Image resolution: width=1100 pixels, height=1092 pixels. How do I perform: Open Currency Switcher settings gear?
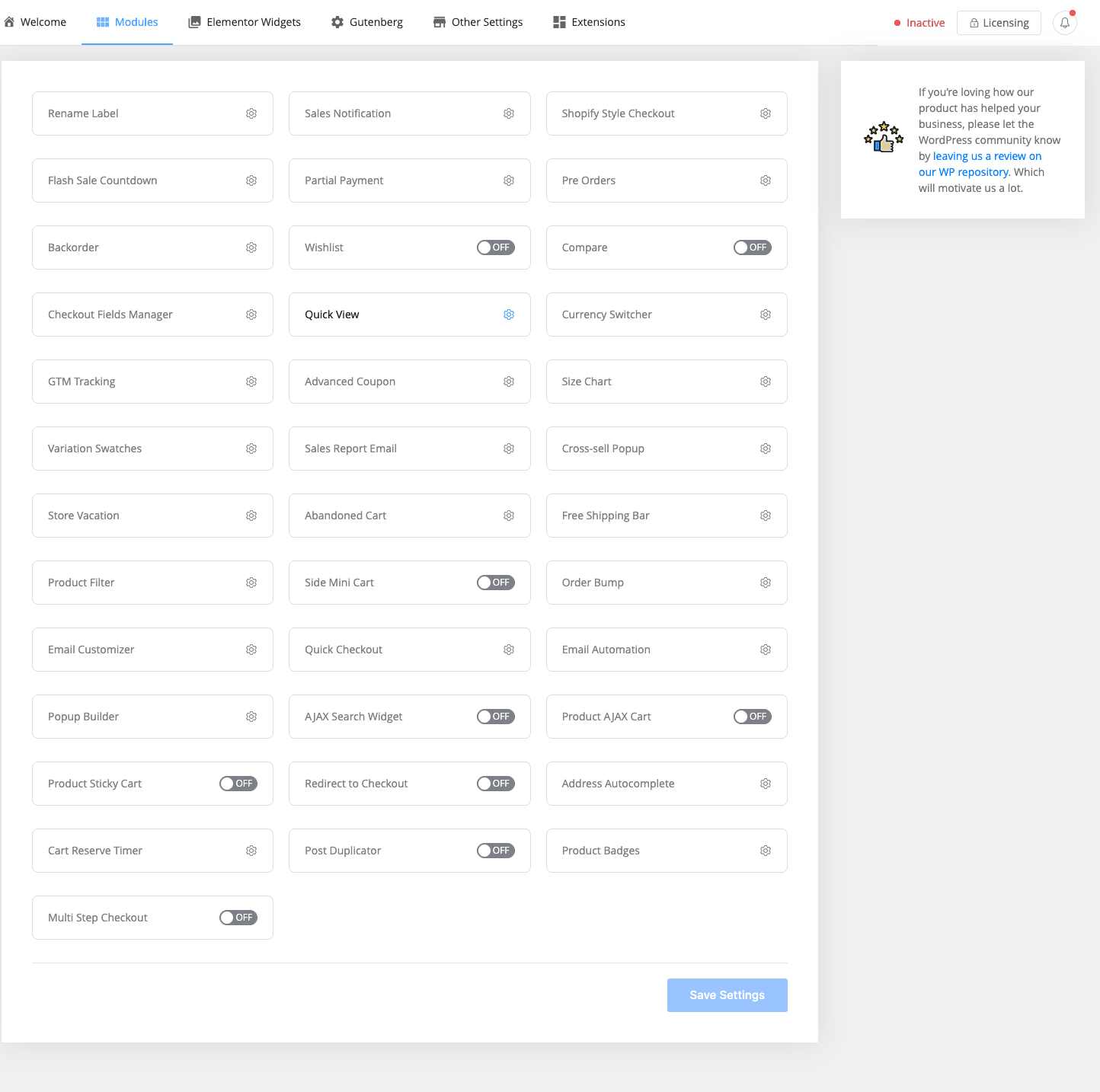pos(766,315)
